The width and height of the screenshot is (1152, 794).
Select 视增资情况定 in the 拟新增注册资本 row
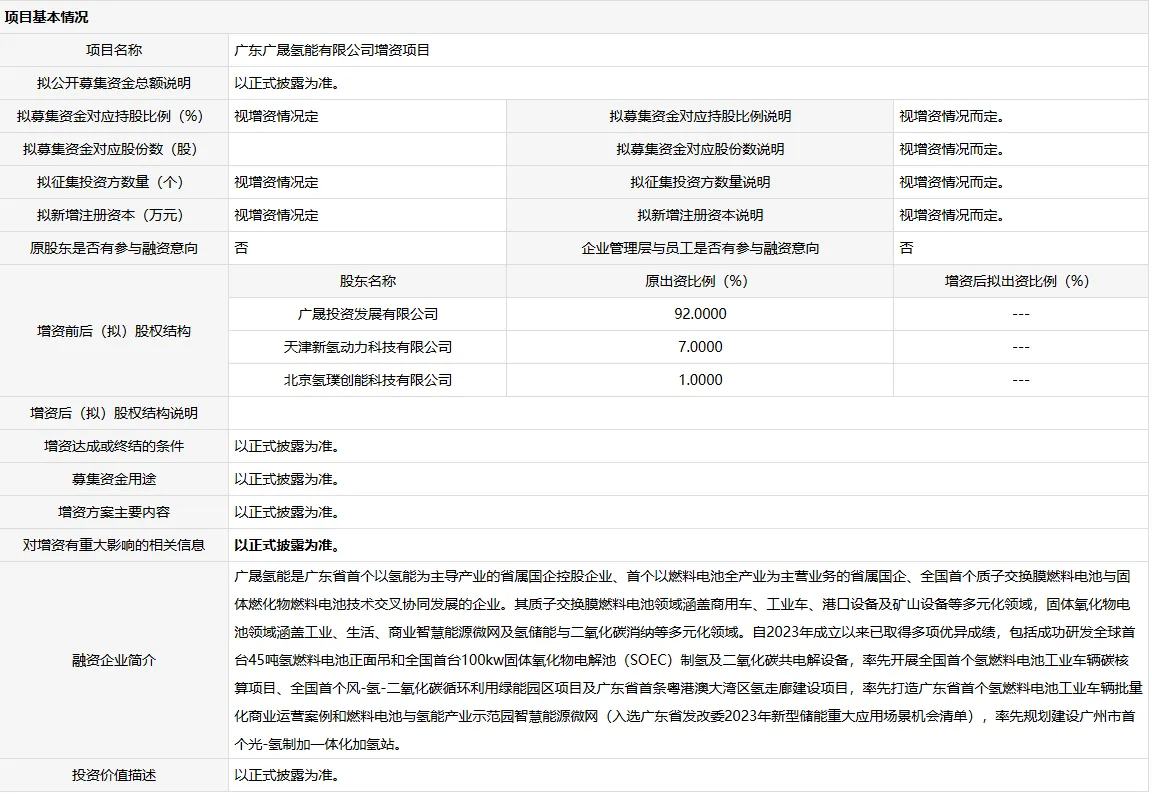coord(276,215)
